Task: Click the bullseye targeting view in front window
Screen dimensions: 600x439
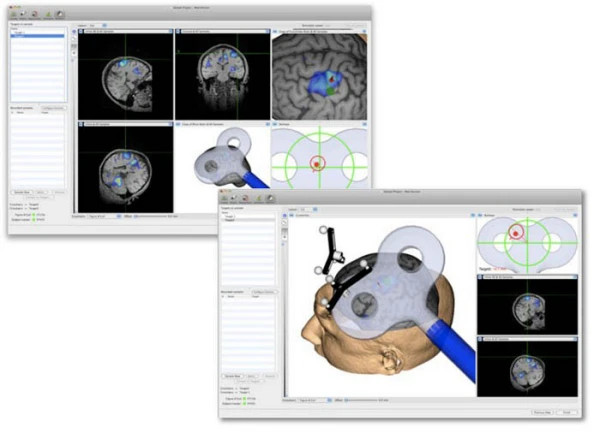Action: click(x=527, y=241)
